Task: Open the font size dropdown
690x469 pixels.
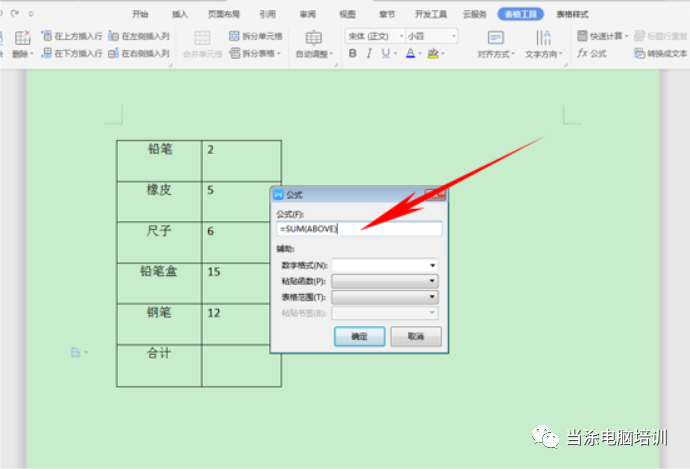Action: [x=453, y=36]
